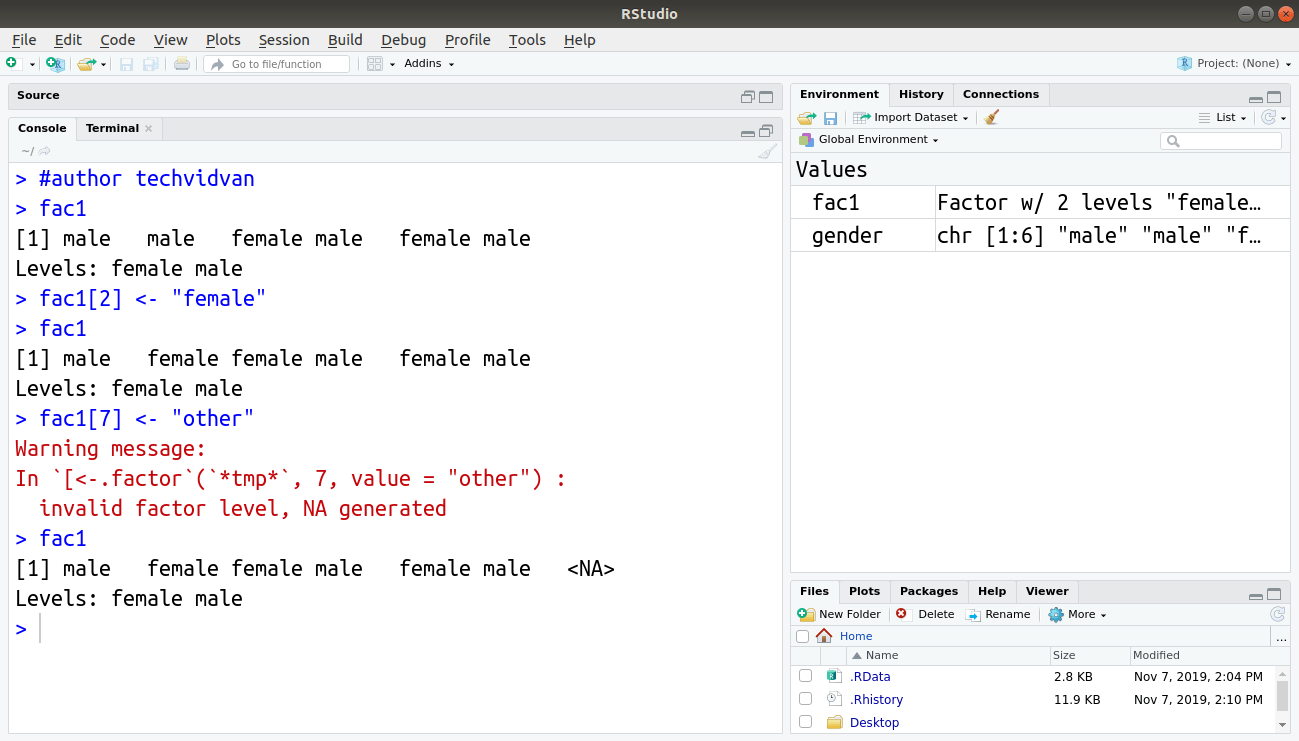
Task: Switch to the Connections tab
Action: tap(1001, 94)
